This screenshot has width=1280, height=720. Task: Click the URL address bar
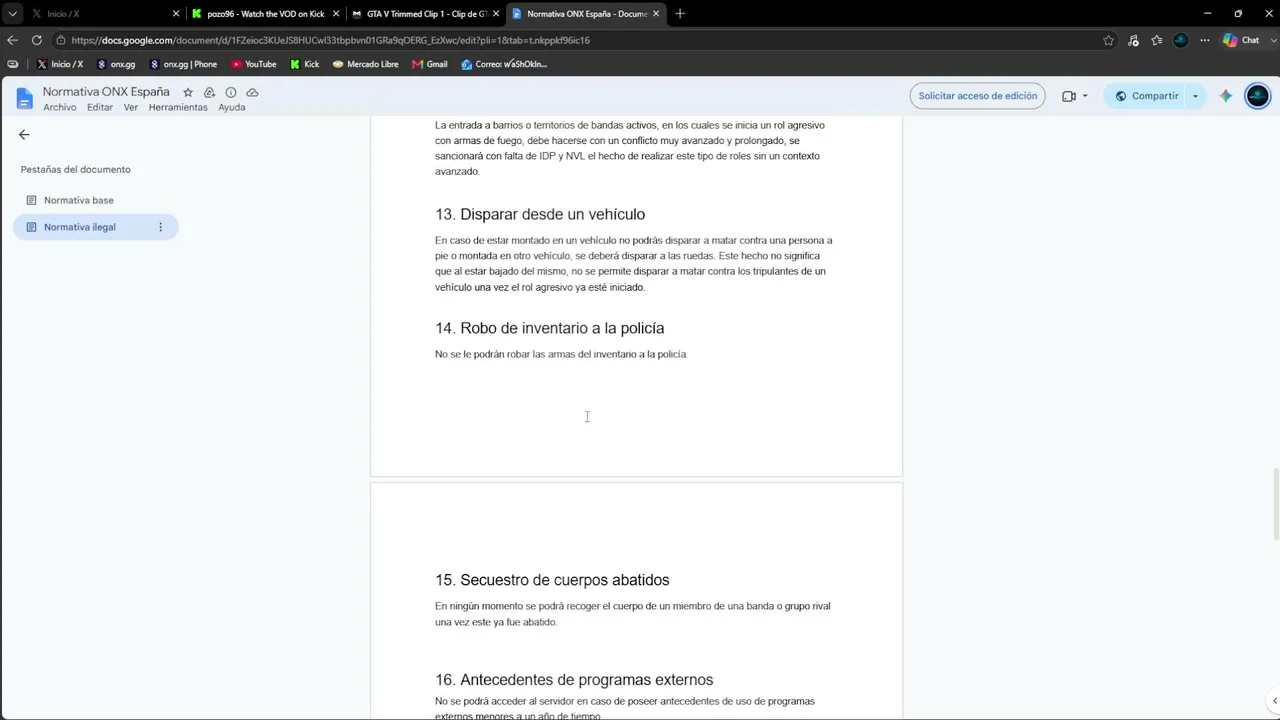(x=580, y=40)
